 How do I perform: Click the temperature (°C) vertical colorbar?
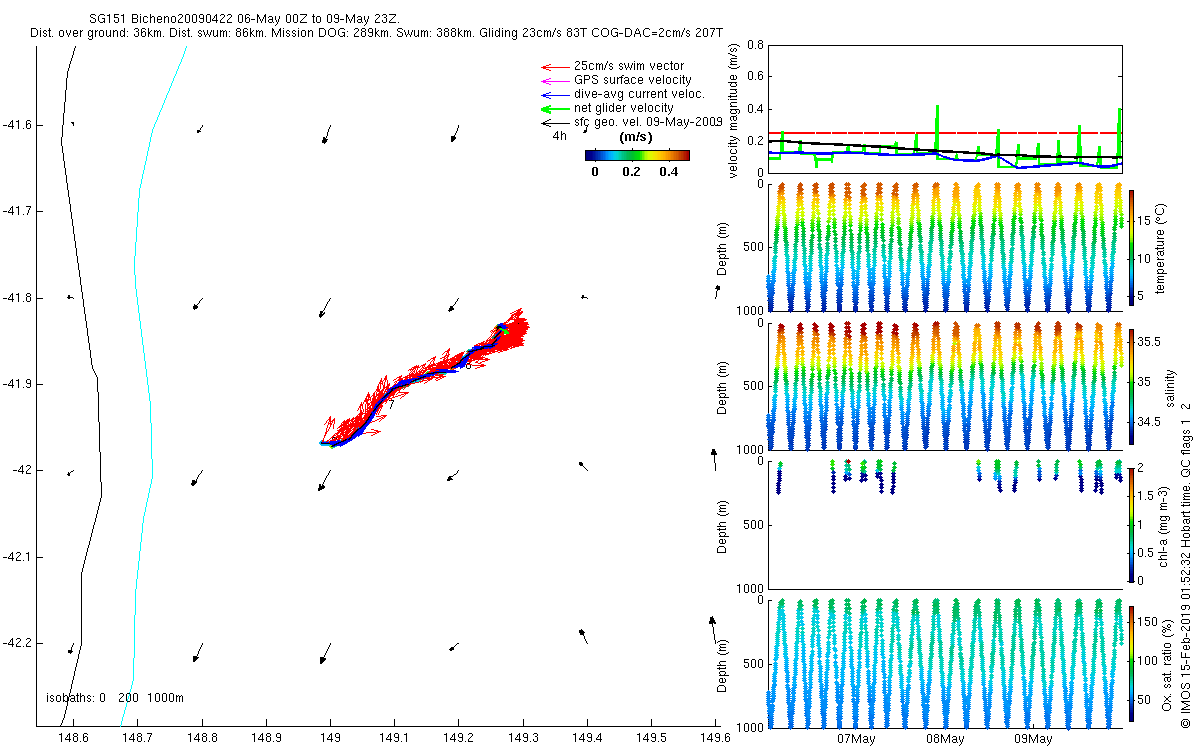[x=1132, y=248]
